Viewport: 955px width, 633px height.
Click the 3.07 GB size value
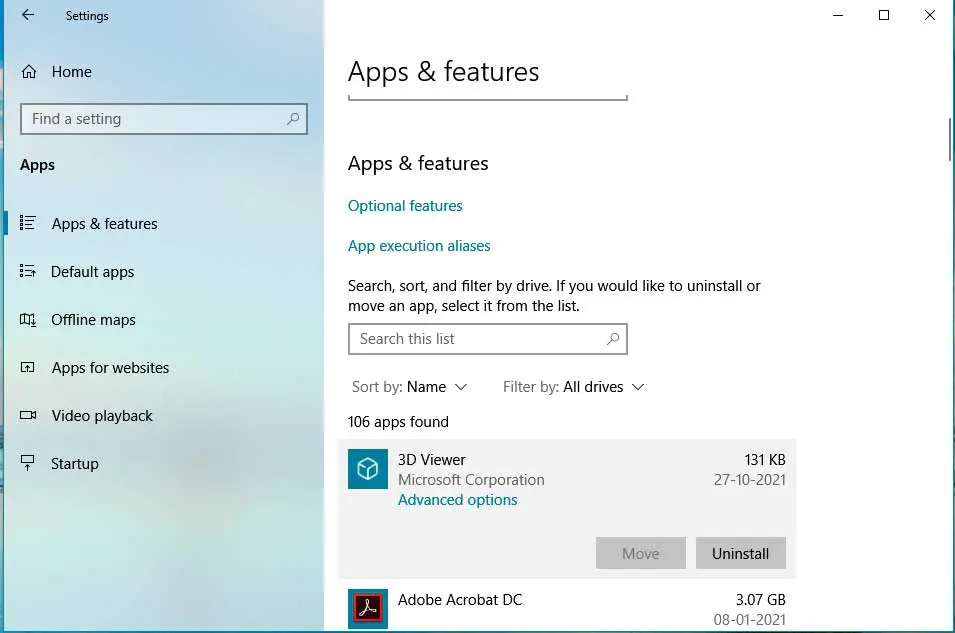(x=761, y=600)
